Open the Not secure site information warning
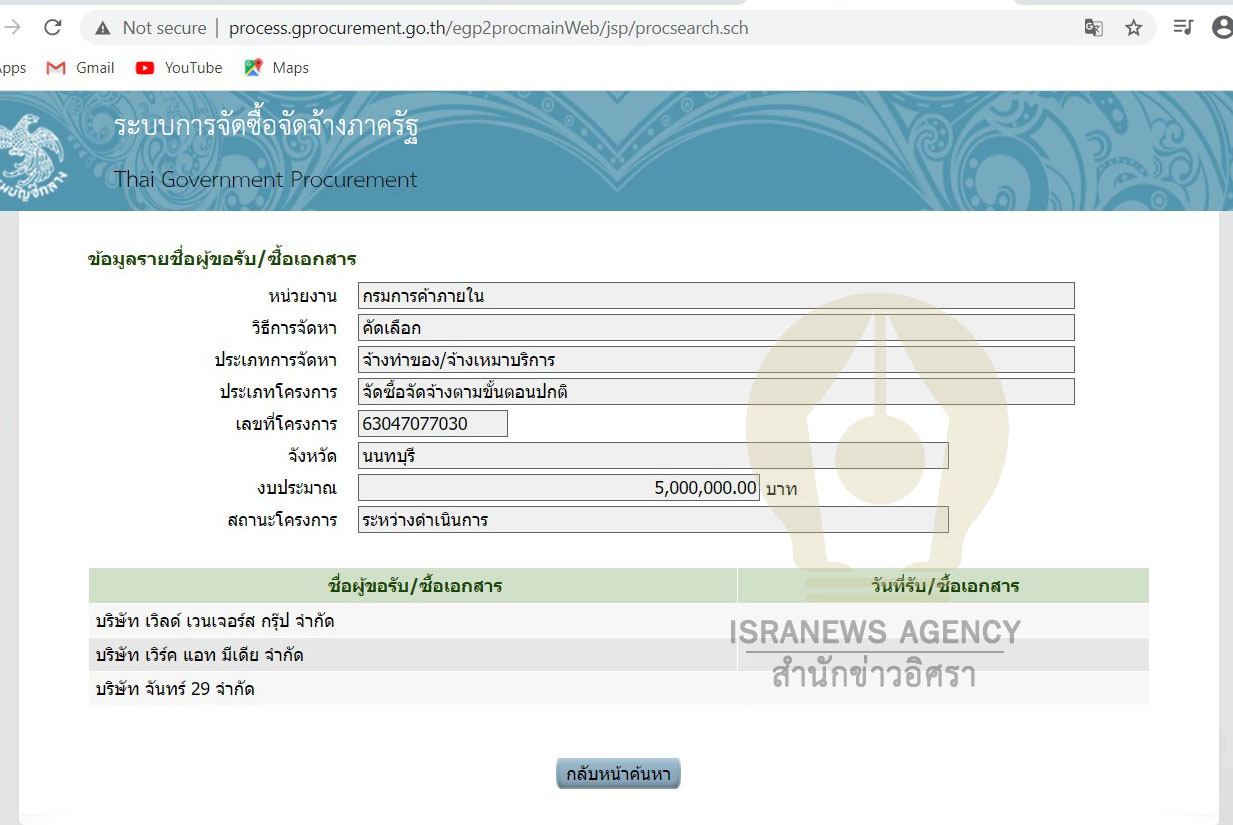This screenshot has width=1233, height=825. coord(150,28)
